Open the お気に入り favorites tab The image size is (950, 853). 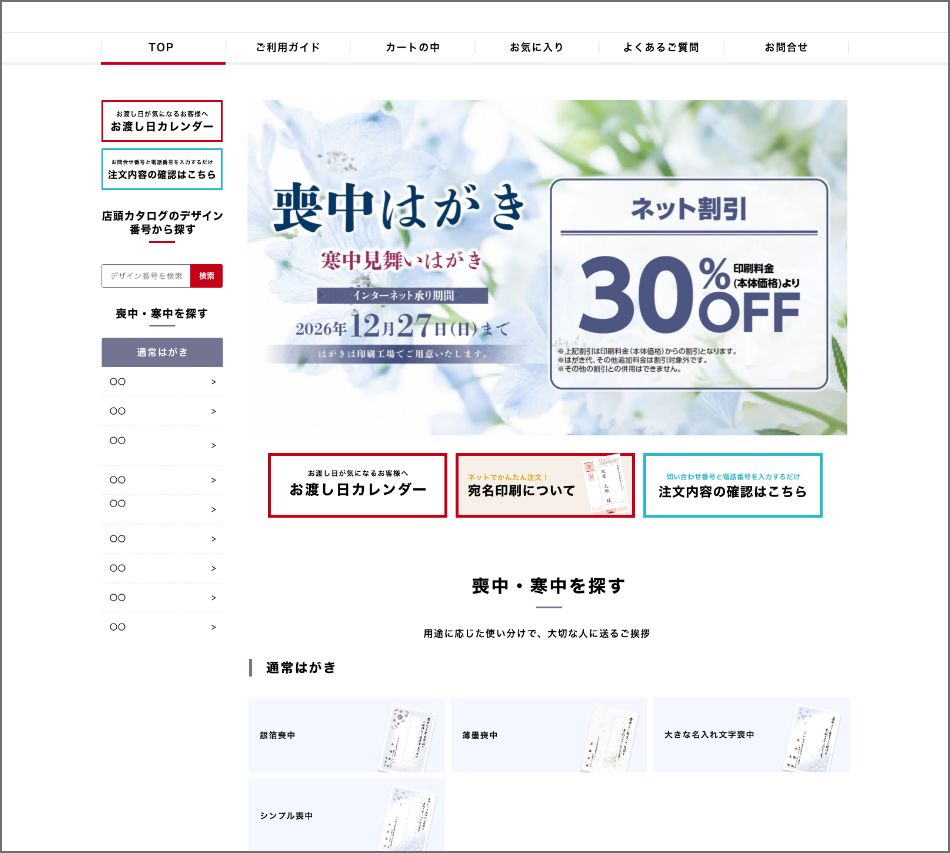[x=537, y=47]
